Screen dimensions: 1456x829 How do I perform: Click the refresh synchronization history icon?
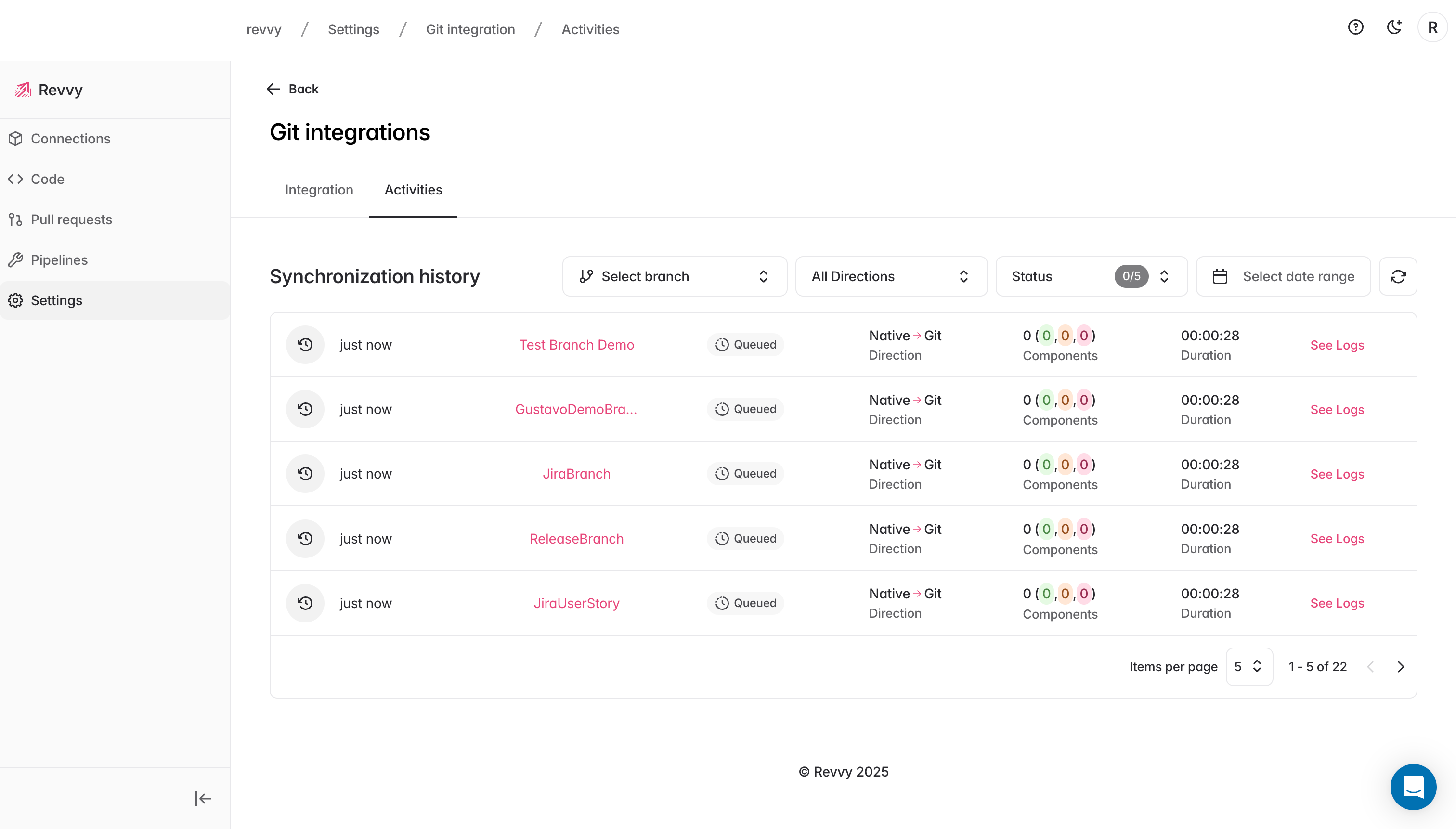point(1397,277)
